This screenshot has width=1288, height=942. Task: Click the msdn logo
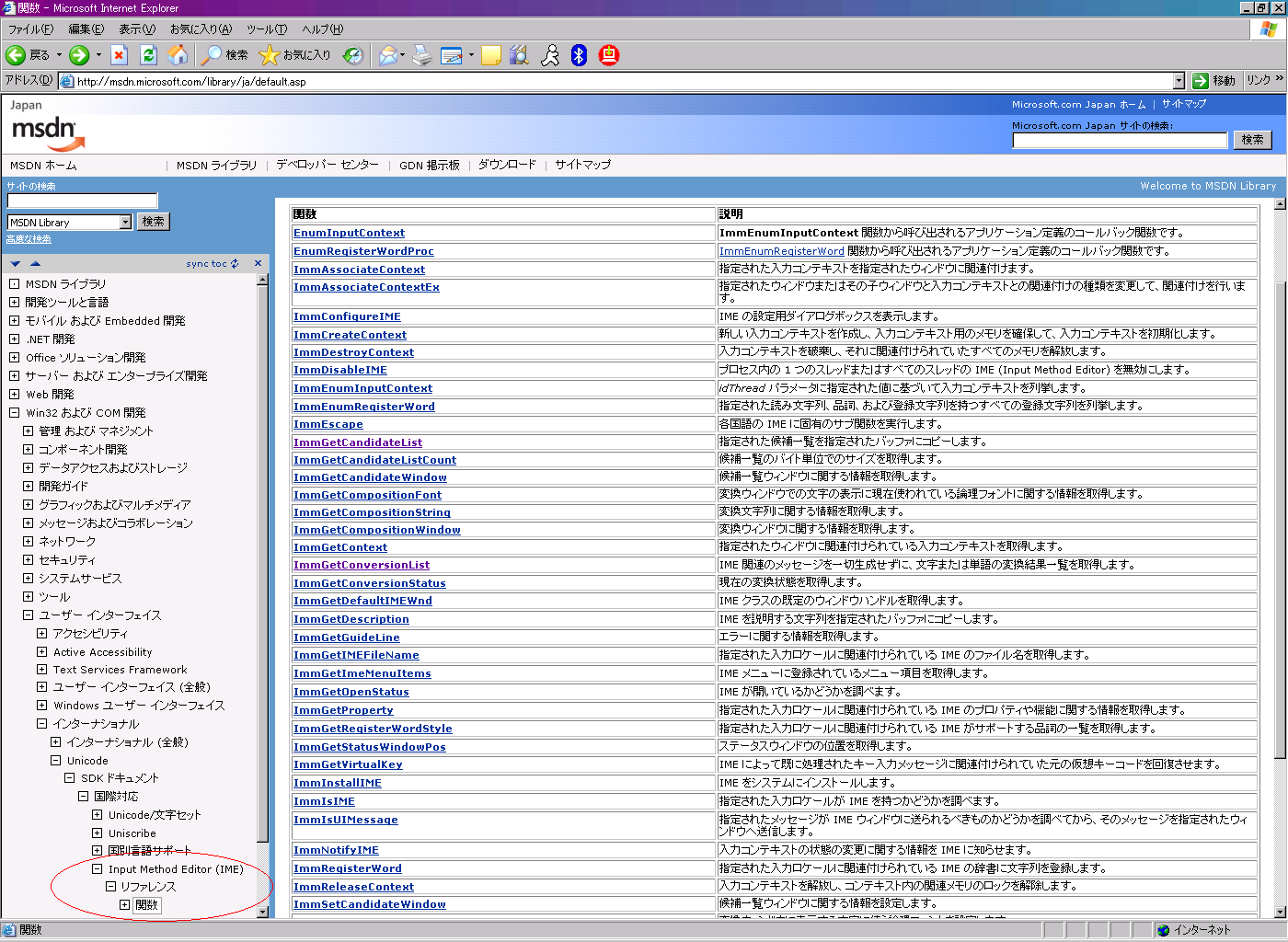48,133
